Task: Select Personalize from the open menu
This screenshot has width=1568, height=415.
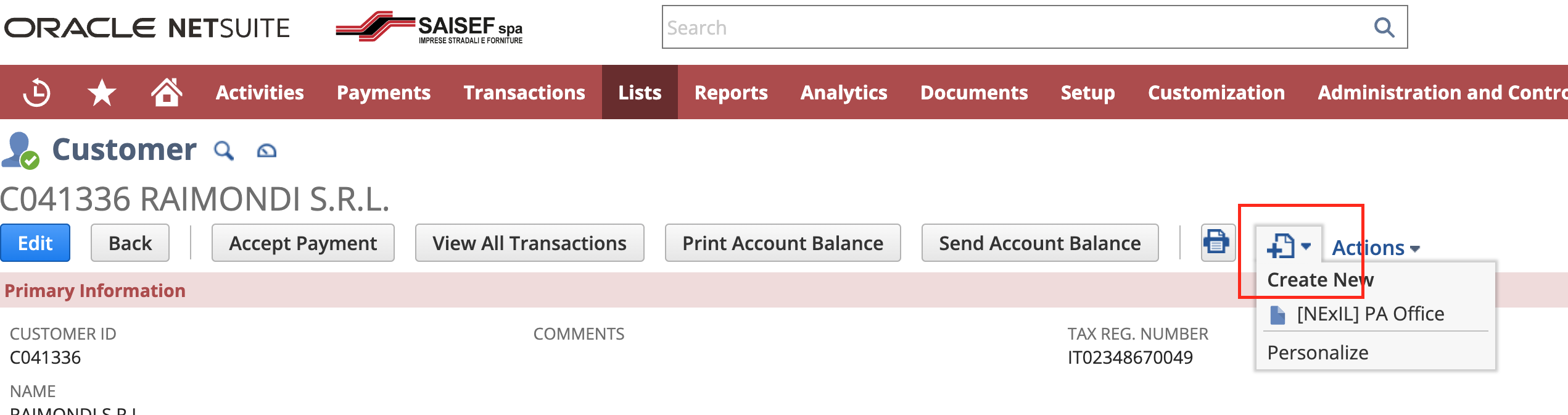Action: [x=1317, y=352]
